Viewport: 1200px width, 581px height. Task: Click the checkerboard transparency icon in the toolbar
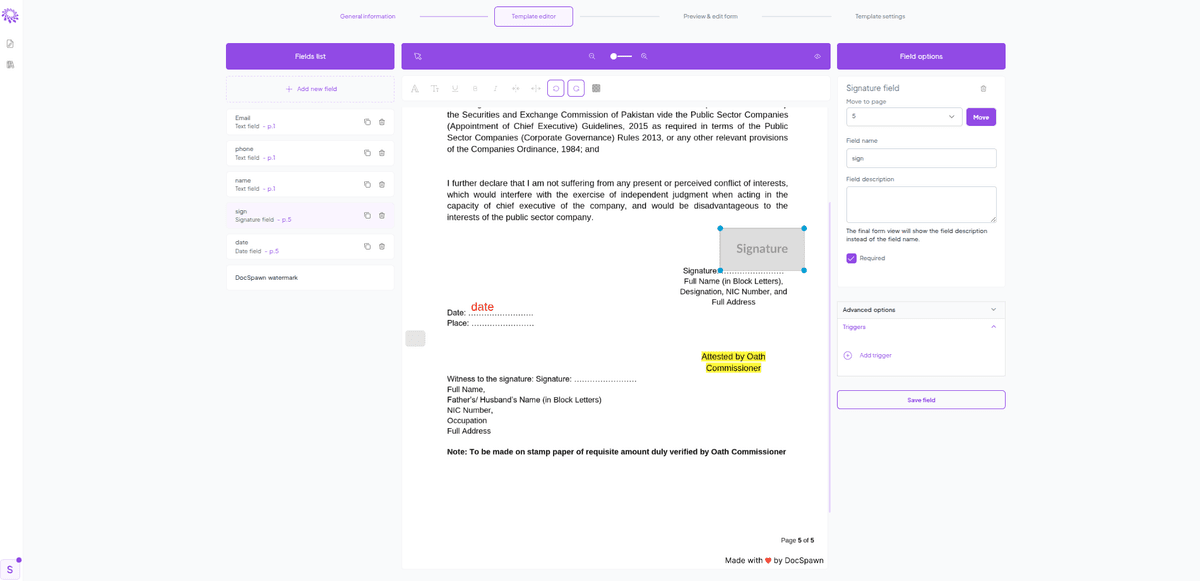[x=596, y=88]
